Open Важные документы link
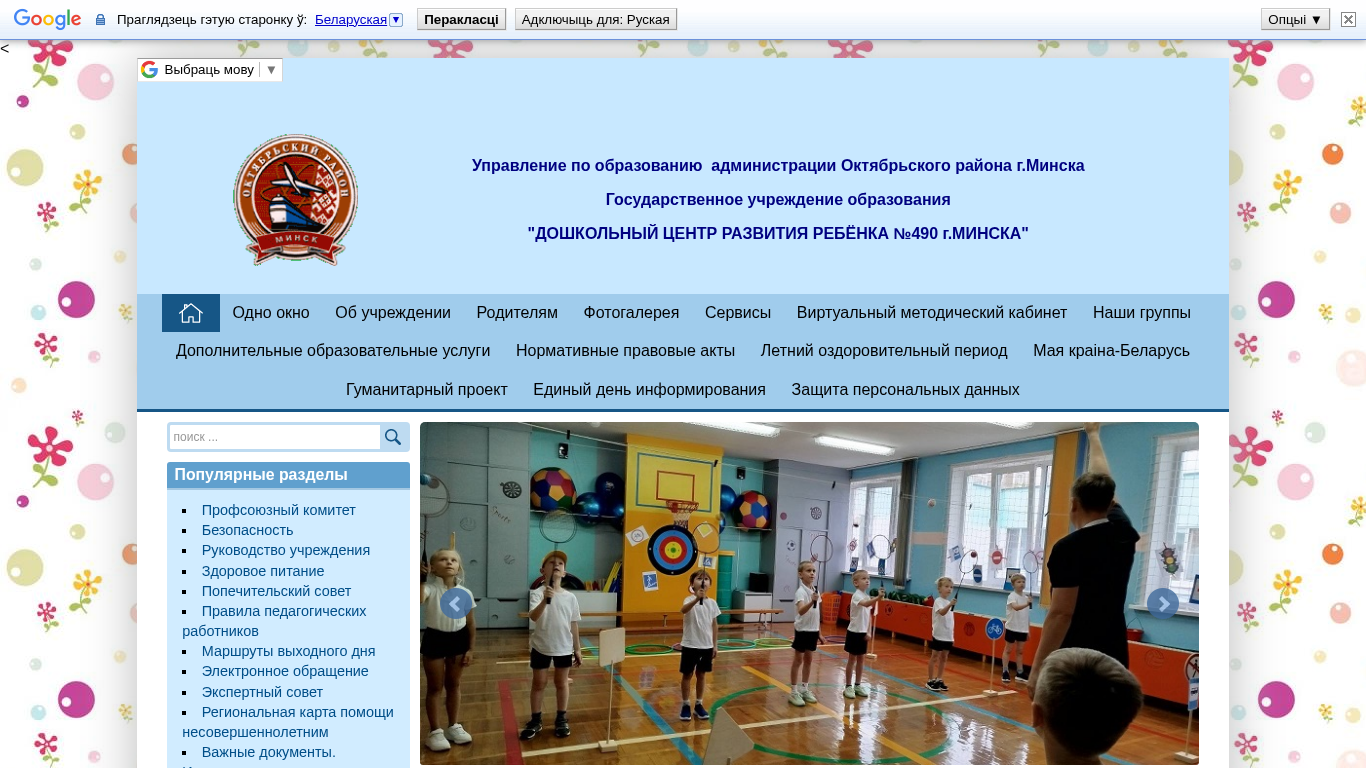This screenshot has width=1366, height=768. [x=269, y=752]
